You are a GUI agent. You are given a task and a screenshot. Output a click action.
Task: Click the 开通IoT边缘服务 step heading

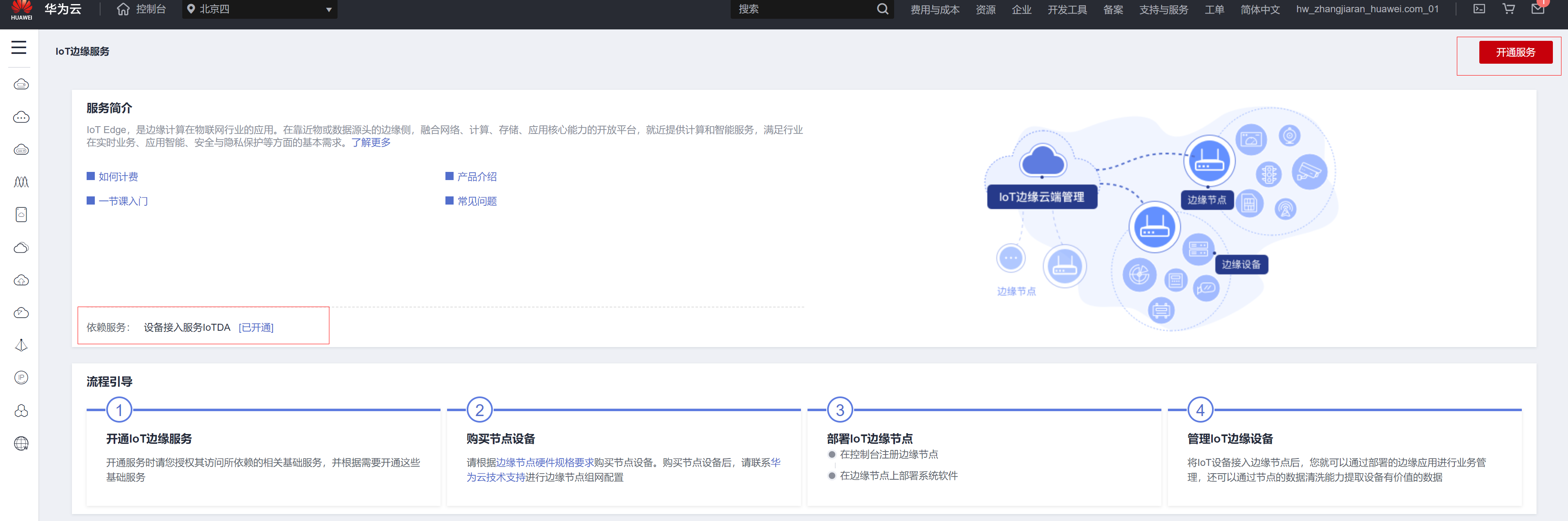(x=149, y=439)
